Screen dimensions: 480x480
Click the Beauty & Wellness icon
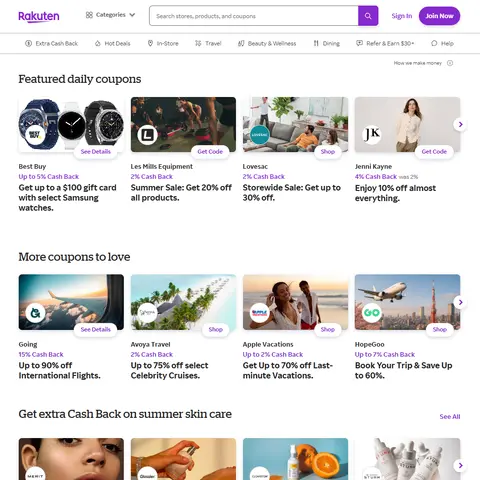click(x=241, y=43)
